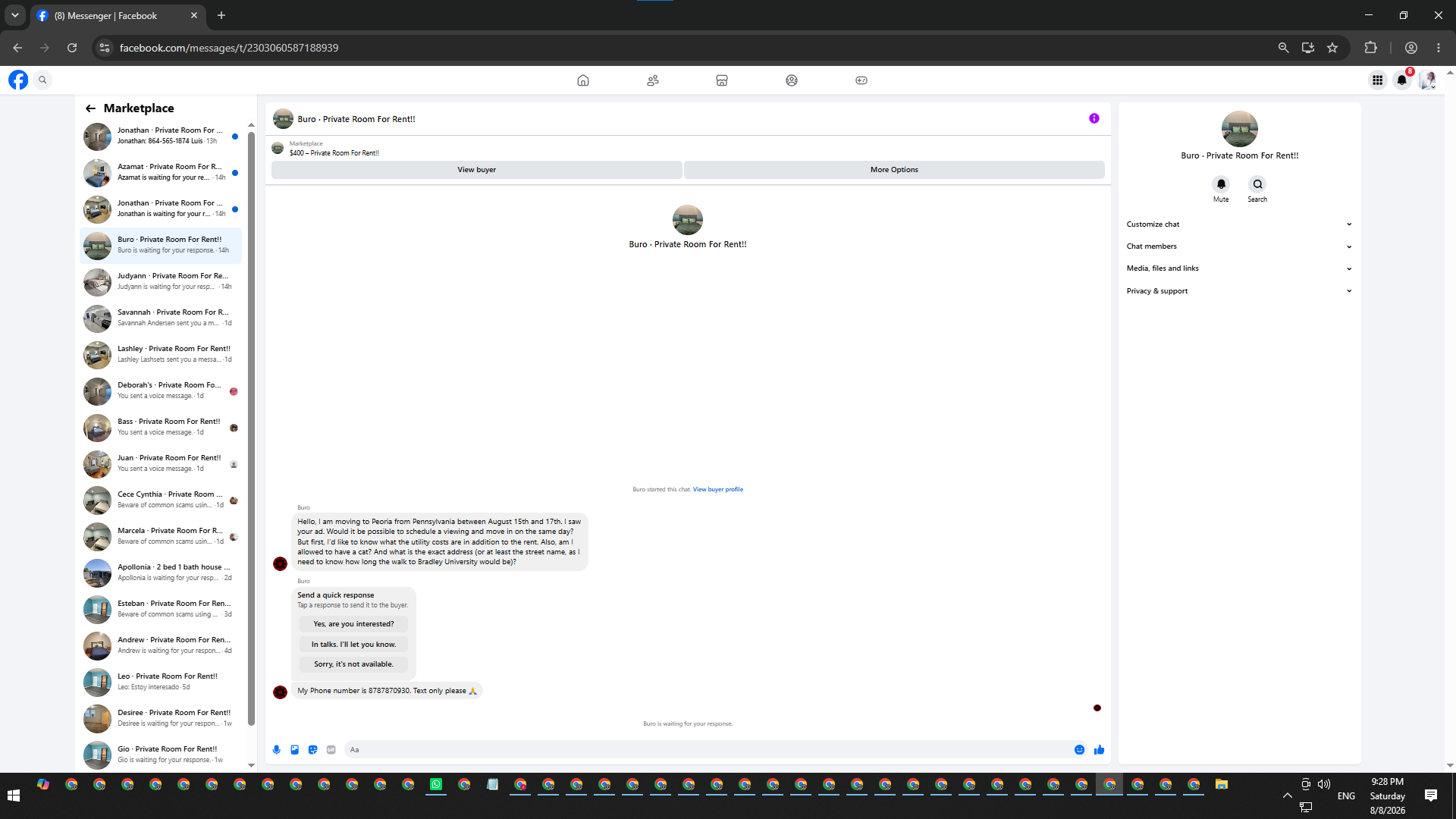Open the emoji picker in message box
1456x819 pixels.
1079,750
